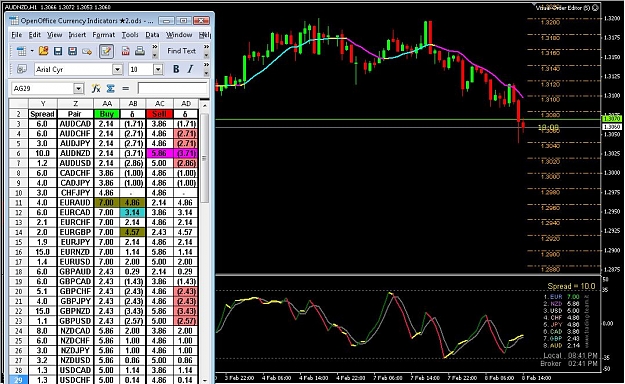Click the vertical scrollbar up arrow

tap(204, 106)
